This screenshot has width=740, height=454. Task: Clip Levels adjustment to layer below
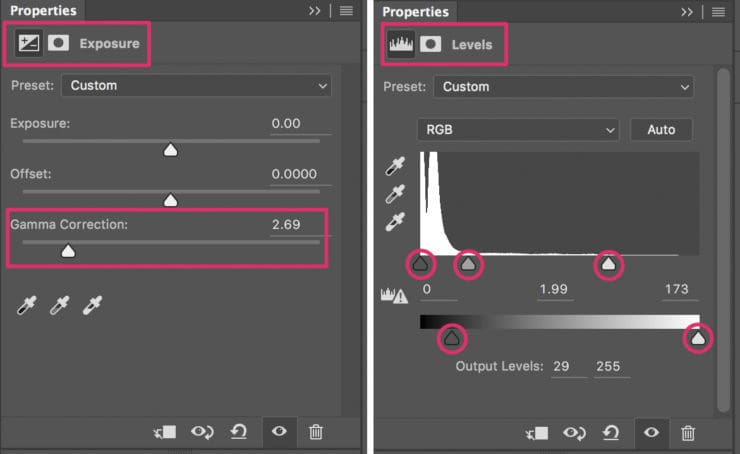tap(537, 433)
